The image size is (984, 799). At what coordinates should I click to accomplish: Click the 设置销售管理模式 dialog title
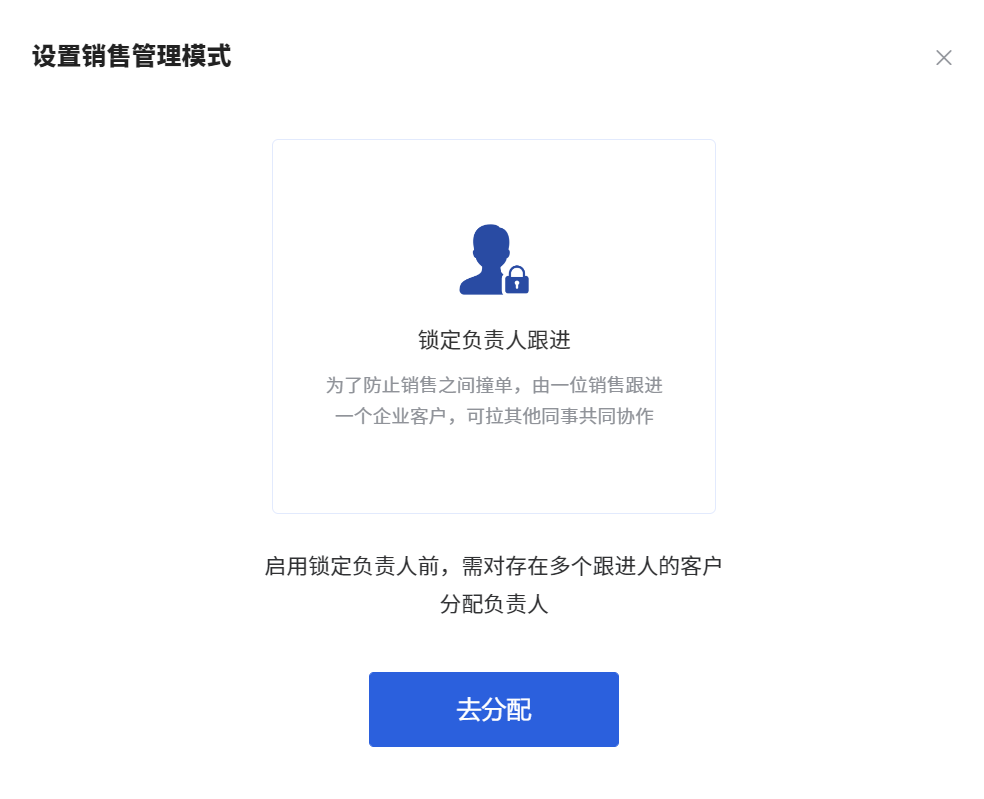(132, 56)
